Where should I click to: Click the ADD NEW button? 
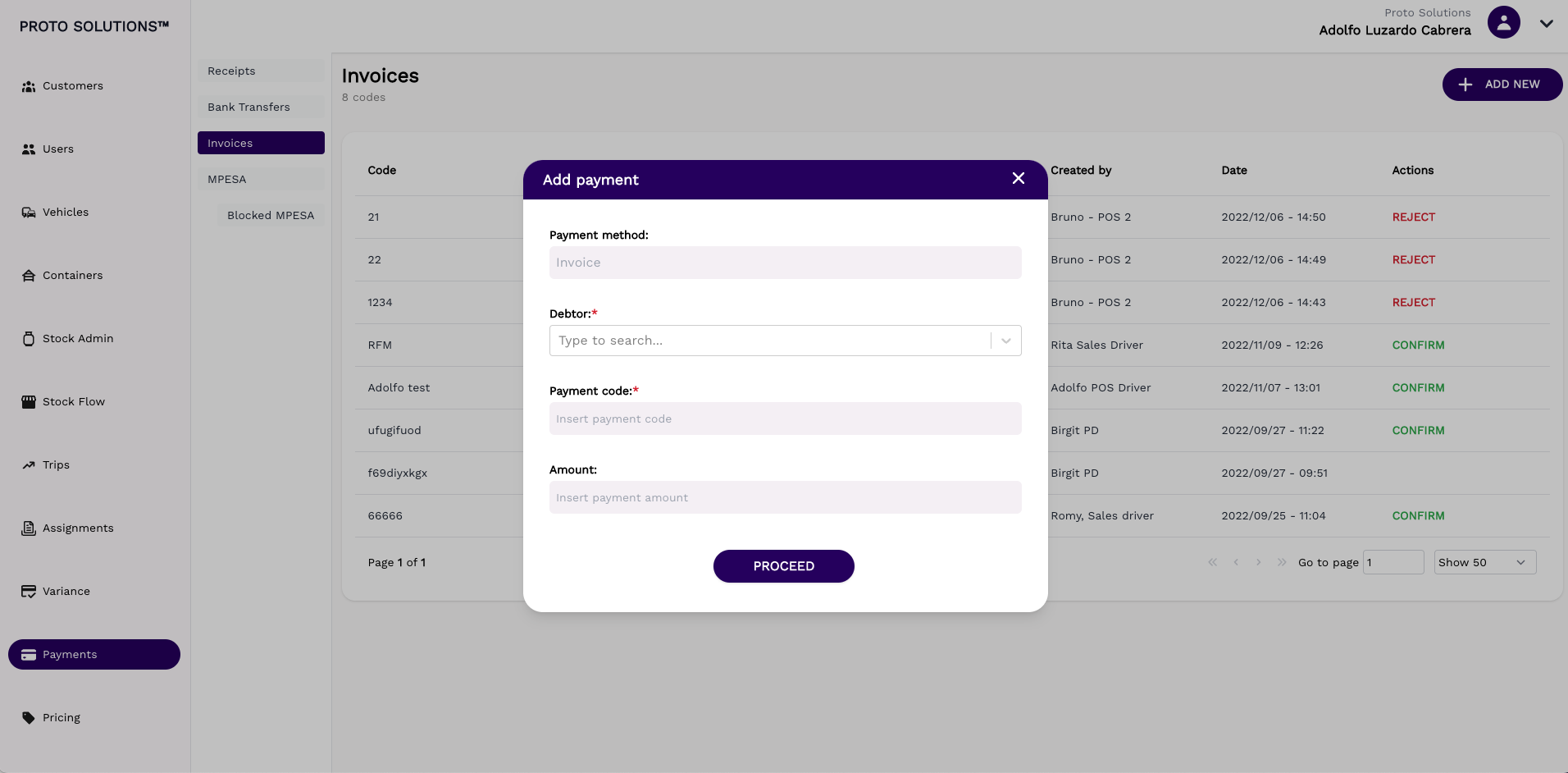(1502, 85)
